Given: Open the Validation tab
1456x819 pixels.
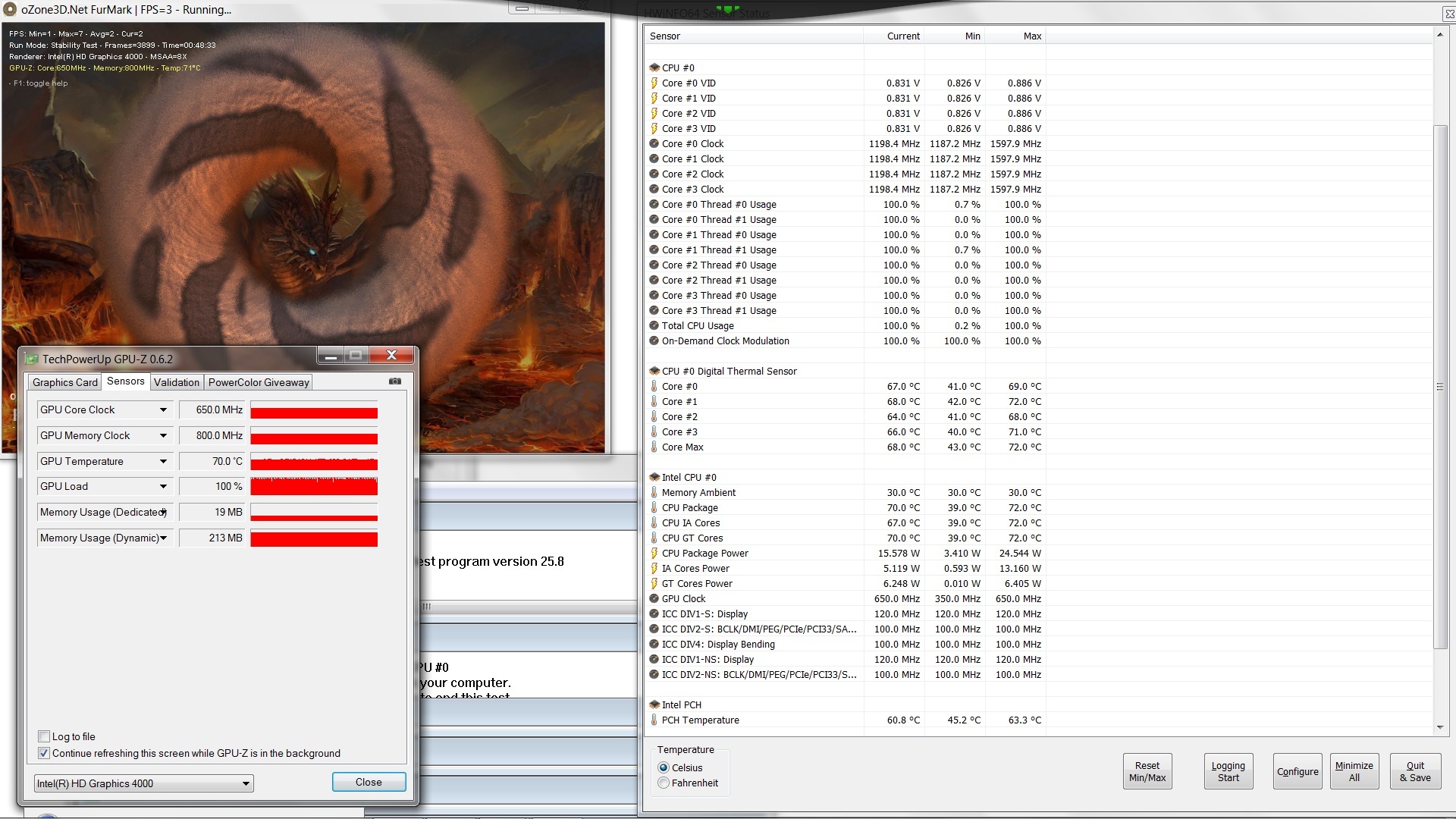Looking at the screenshot, I should [177, 382].
